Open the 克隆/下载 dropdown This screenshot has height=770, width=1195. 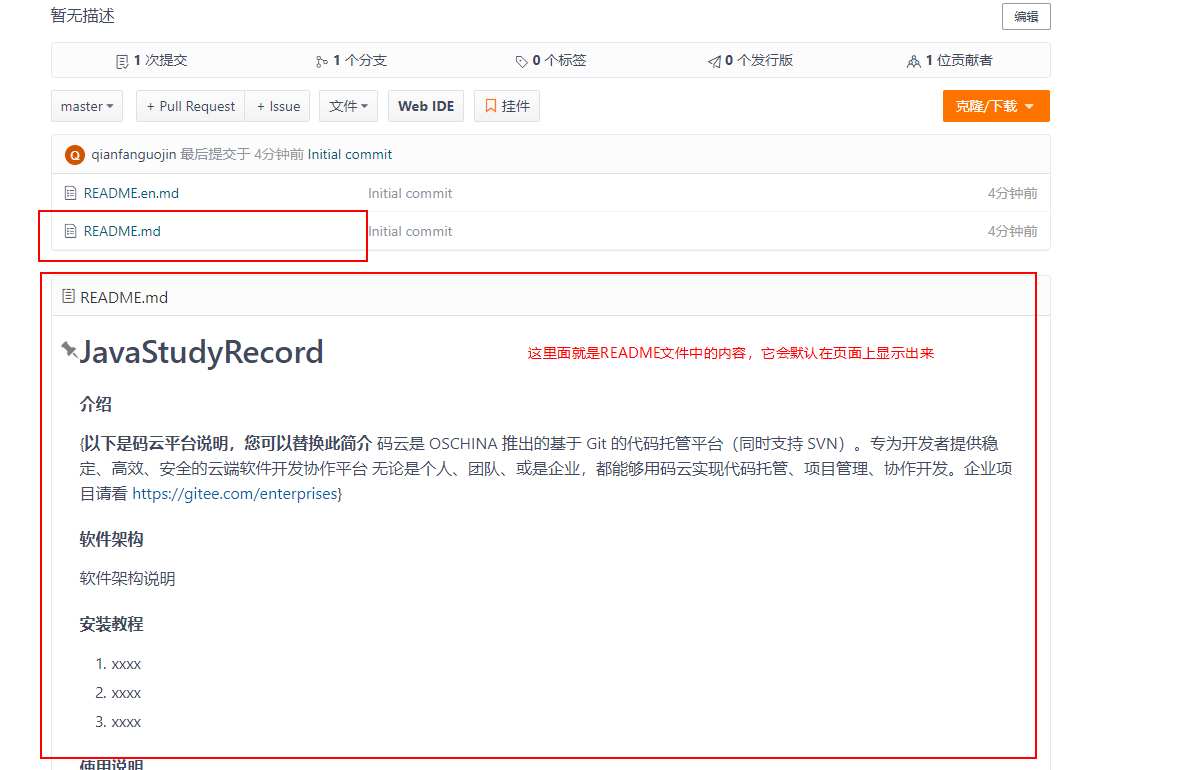tap(995, 106)
